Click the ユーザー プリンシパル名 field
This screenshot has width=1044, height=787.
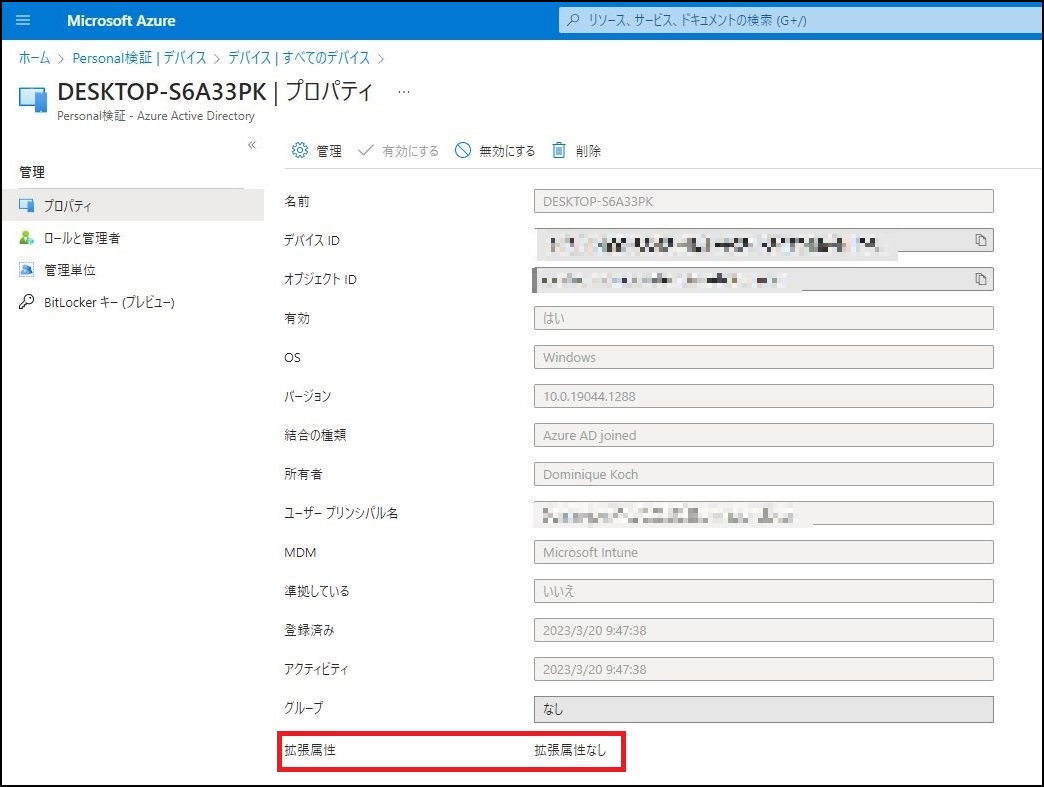(x=764, y=513)
